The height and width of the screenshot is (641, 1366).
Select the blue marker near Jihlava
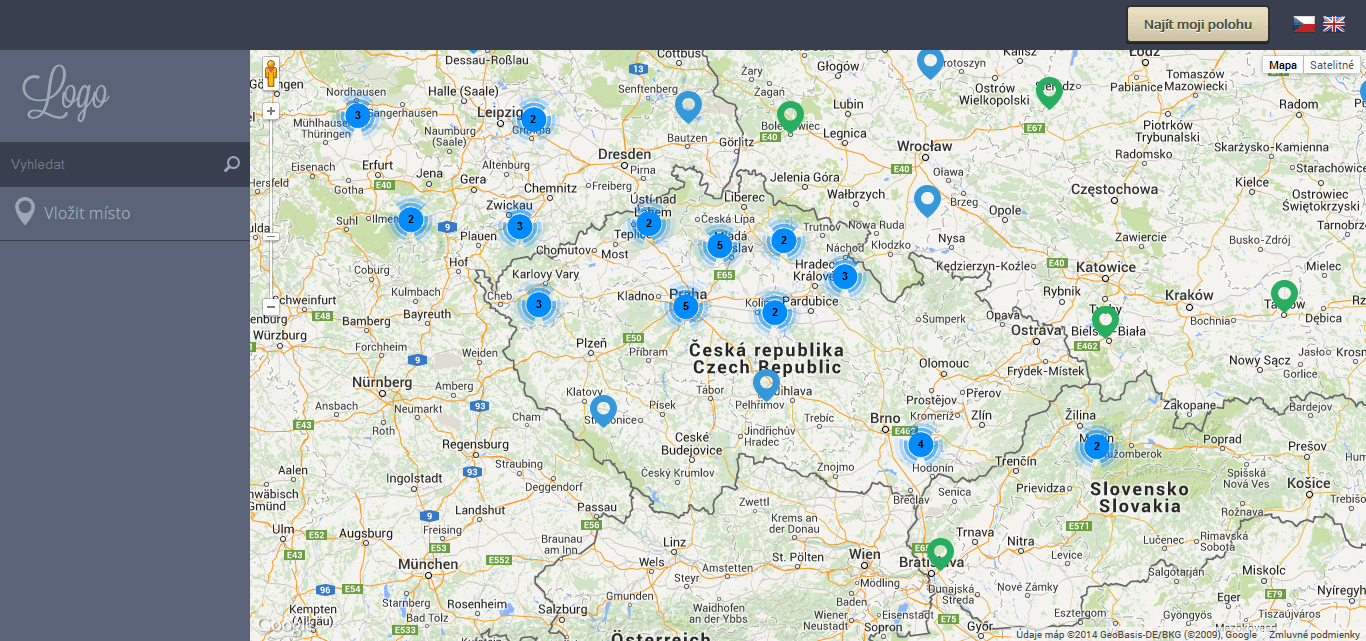pyautogui.click(x=766, y=385)
